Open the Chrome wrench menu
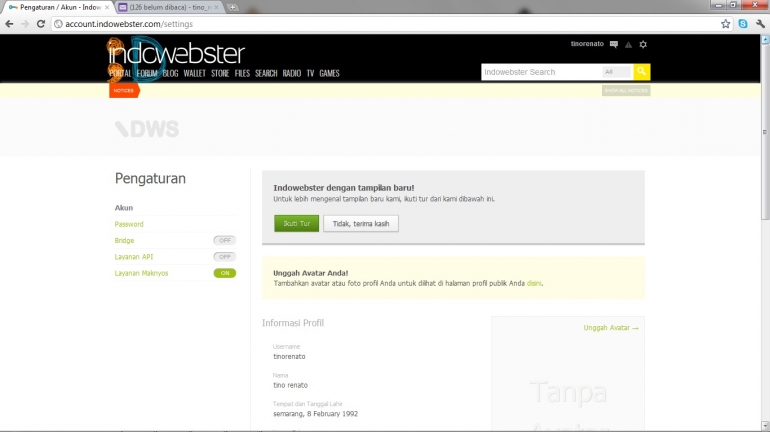 pos(759,23)
